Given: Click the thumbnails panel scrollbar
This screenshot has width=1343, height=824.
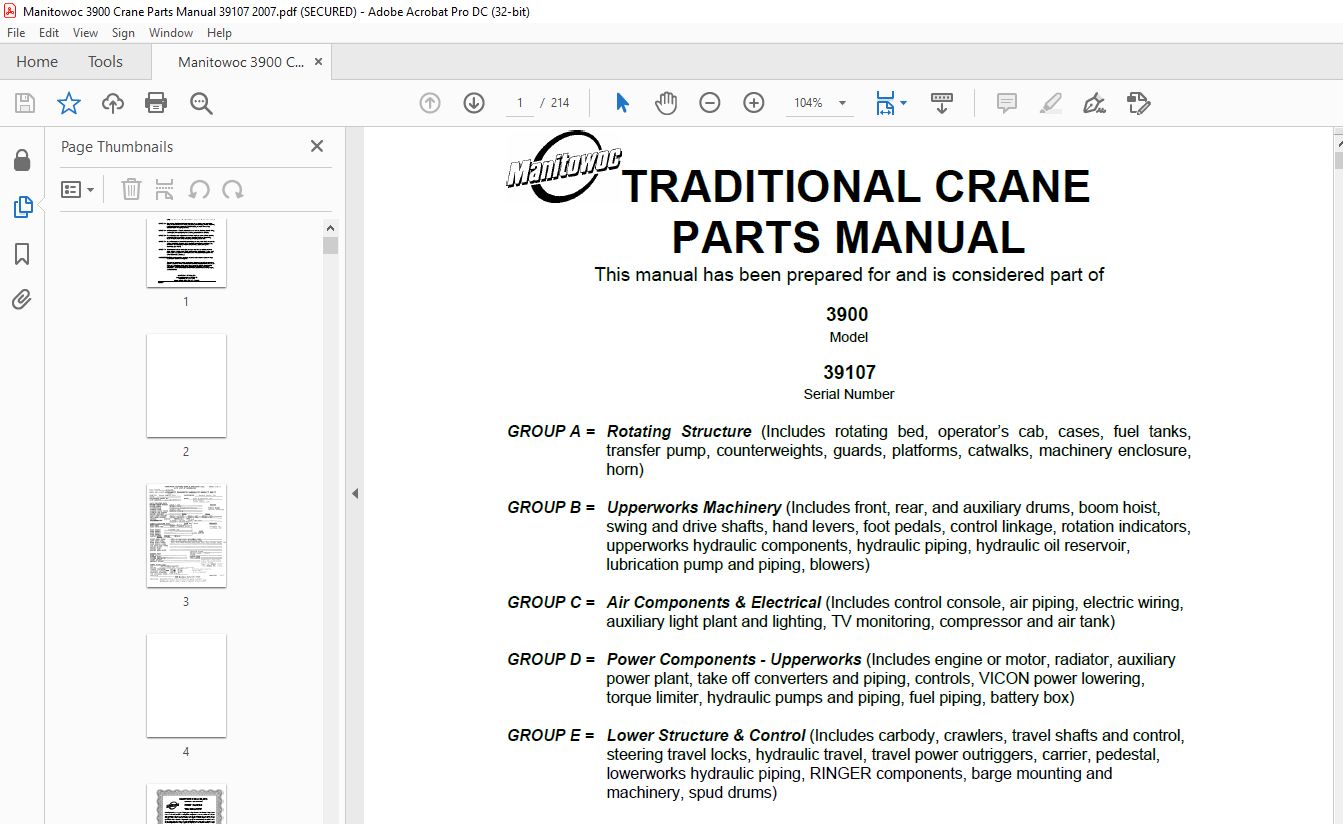Looking at the screenshot, I should click(x=331, y=246).
